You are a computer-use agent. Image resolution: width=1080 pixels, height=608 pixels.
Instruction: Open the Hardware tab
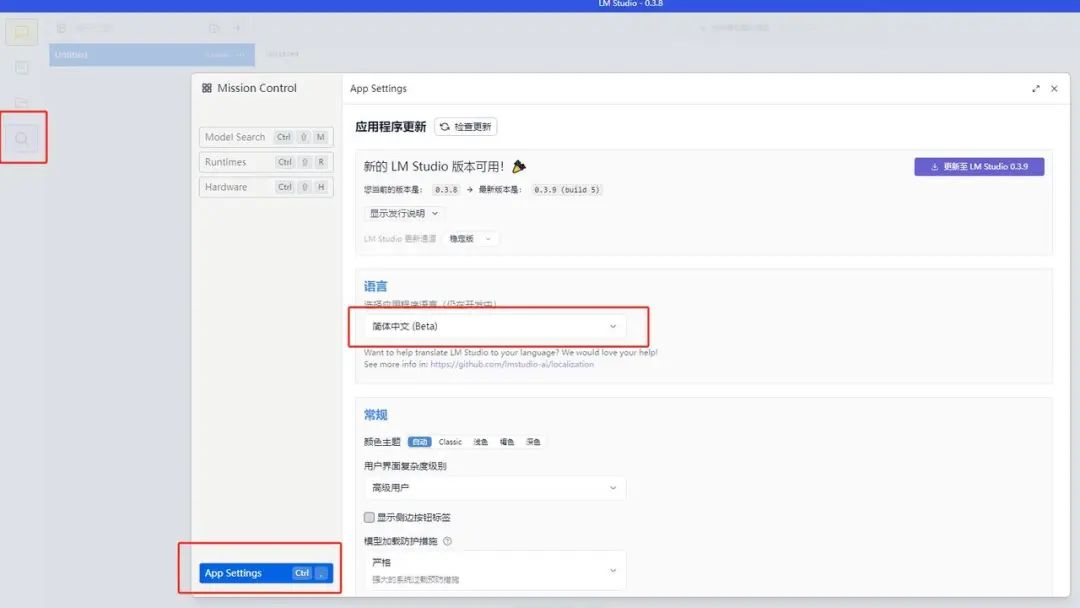pyautogui.click(x=266, y=187)
